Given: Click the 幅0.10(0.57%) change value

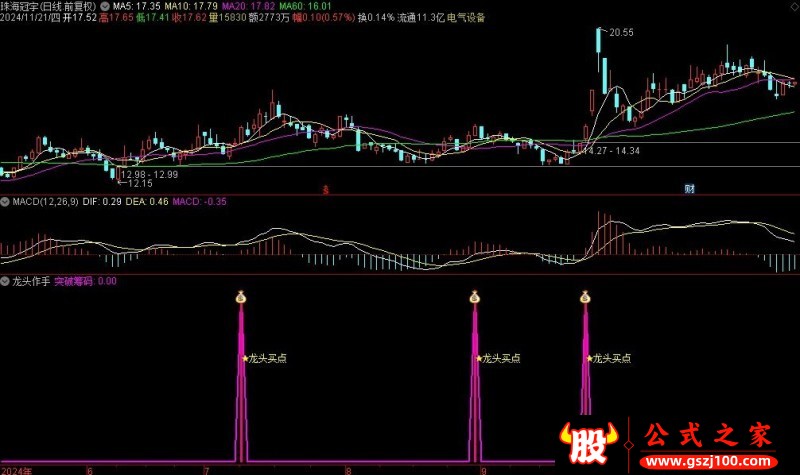Looking at the screenshot, I should click(323, 18).
